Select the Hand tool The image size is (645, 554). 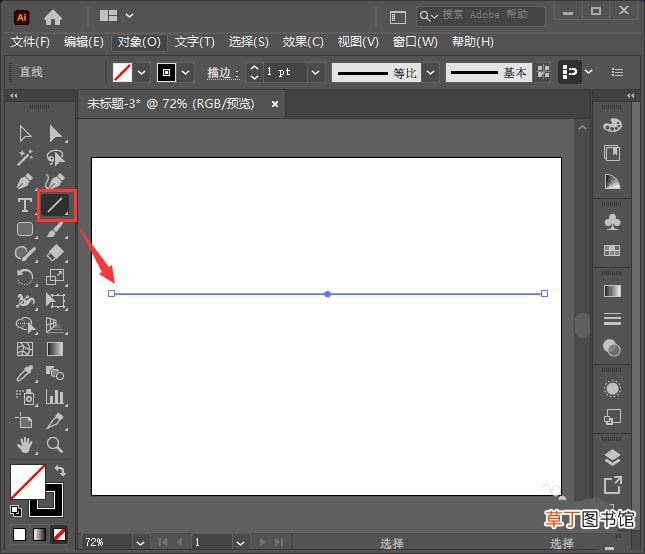25,445
